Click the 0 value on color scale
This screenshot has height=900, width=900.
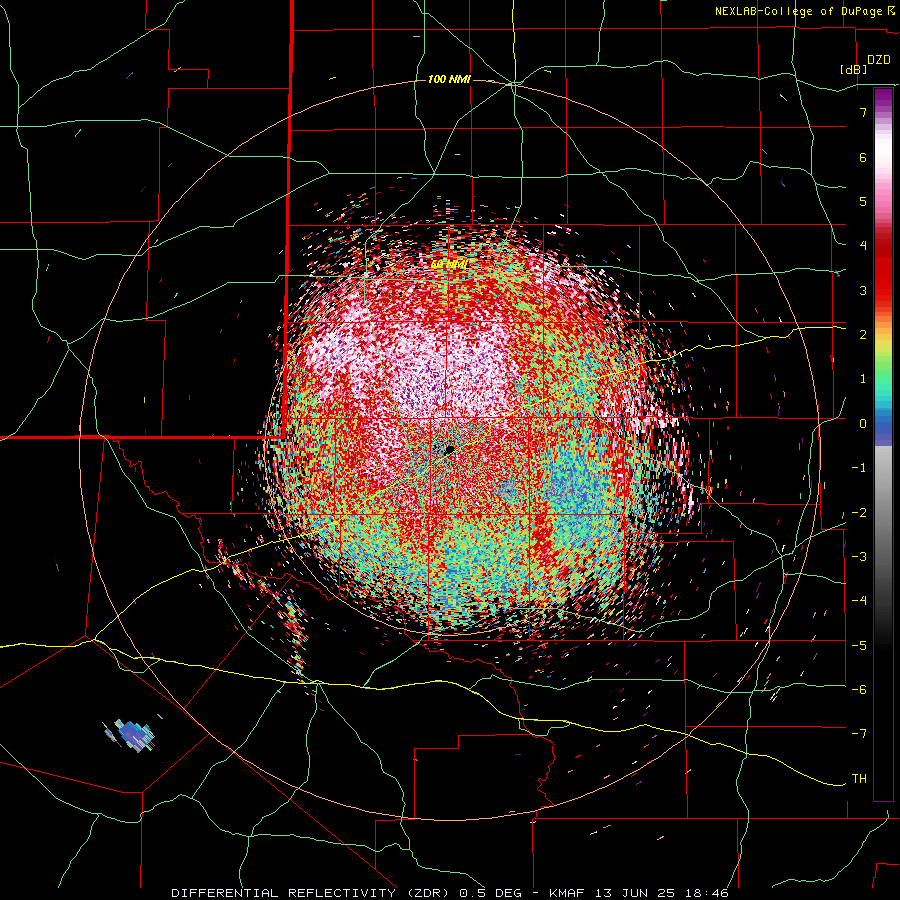(x=863, y=424)
